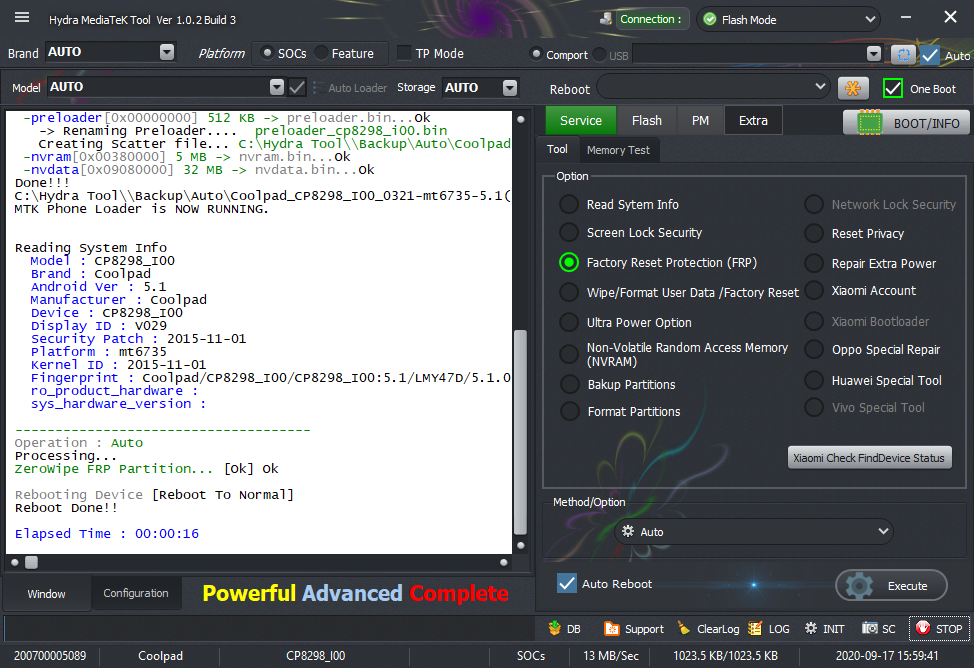Click the model confirm checkmark icon
This screenshot has height=668, width=974.
click(297, 87)
